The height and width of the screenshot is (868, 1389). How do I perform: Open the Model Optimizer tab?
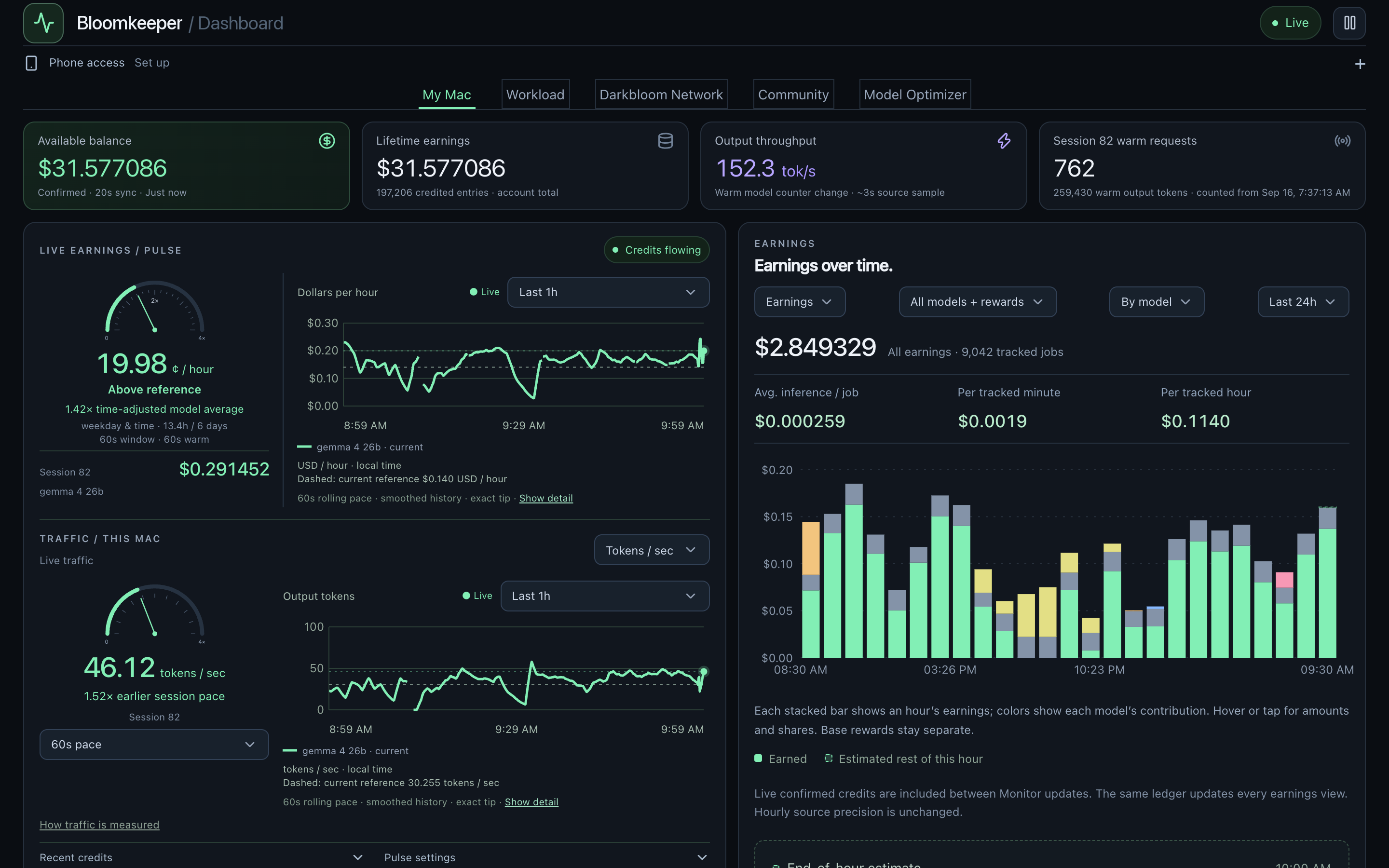click(915, 95)
